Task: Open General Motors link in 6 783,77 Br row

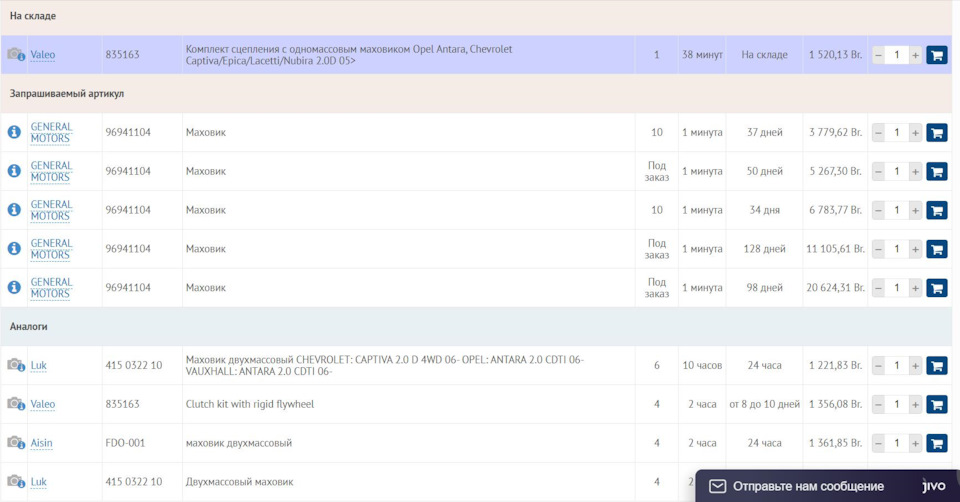Action: (51, 209)
